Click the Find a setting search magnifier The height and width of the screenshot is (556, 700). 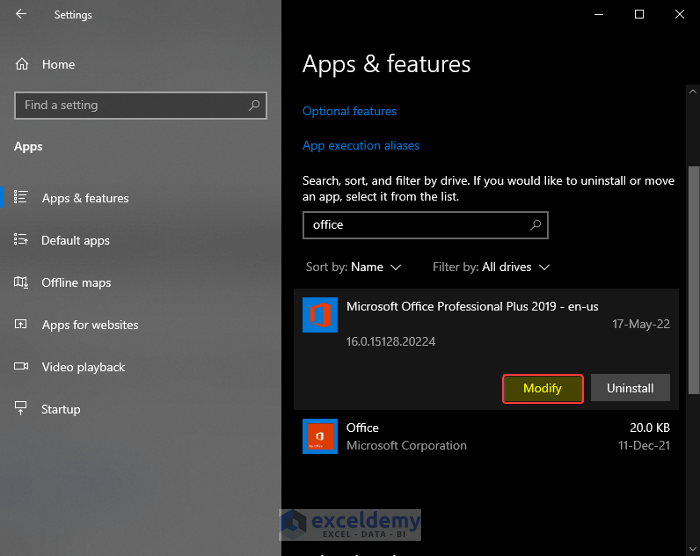[254, 105]
